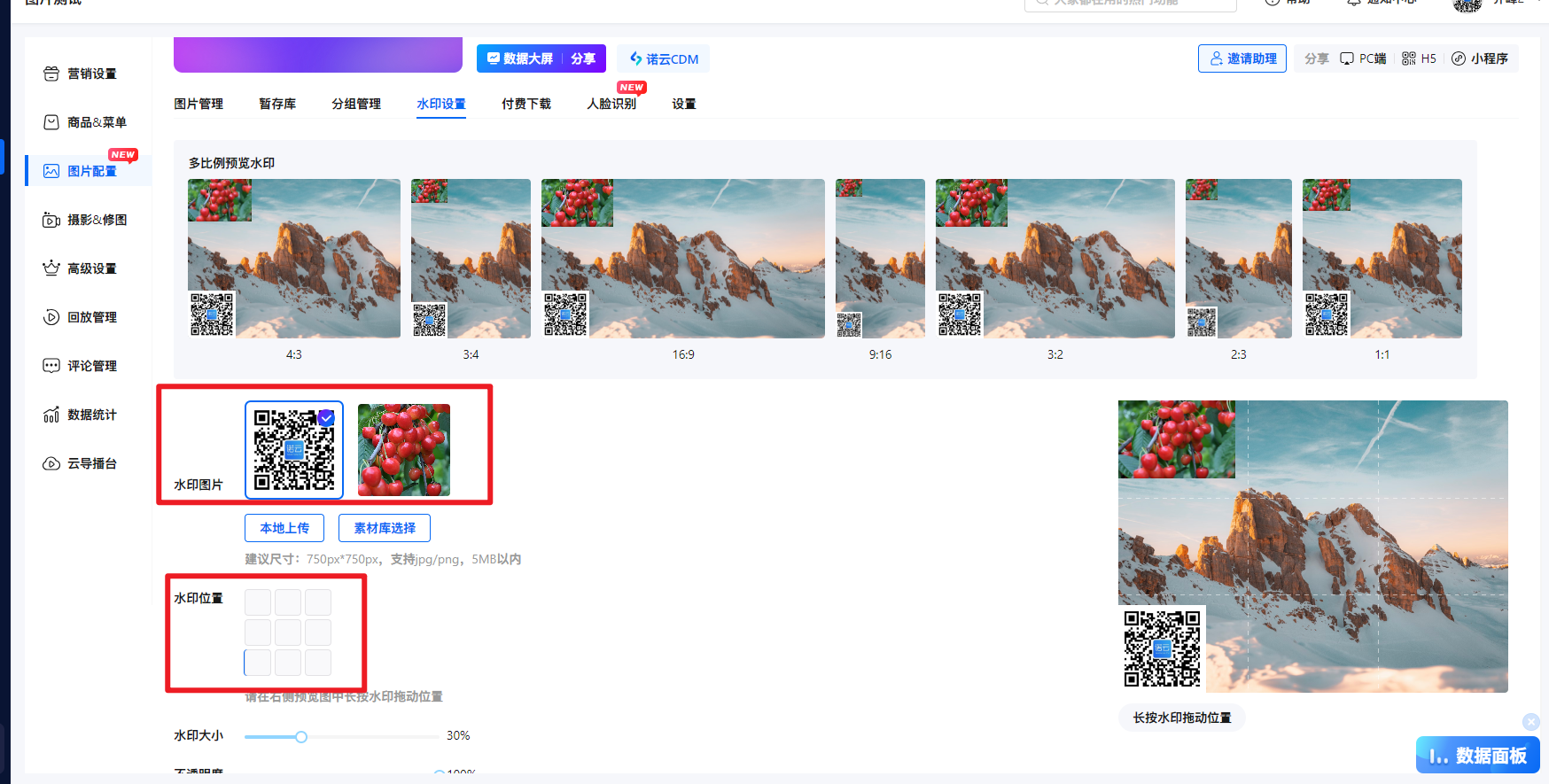Screen dimensions: 1549x784
Task: Click the 9:16 watermark preview thumbnail
Action: [880, 259]
